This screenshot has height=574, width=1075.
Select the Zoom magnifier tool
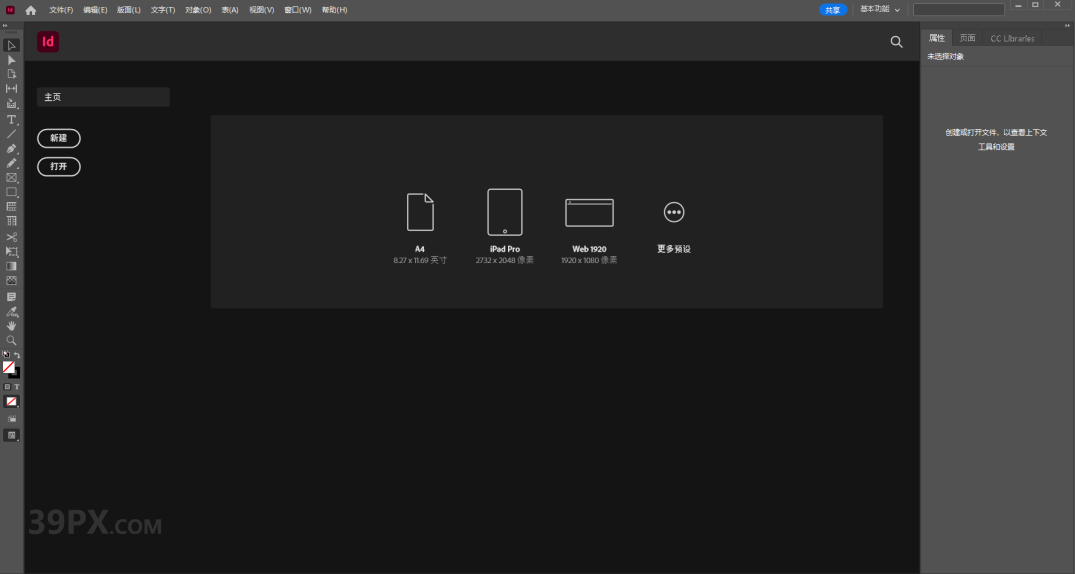pyautogui.click(x=11, y=340)
